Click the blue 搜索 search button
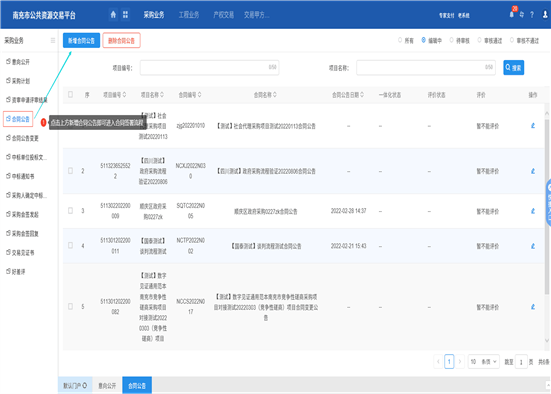The width and height of the screenshot is (551, 394). click(513, 67)
